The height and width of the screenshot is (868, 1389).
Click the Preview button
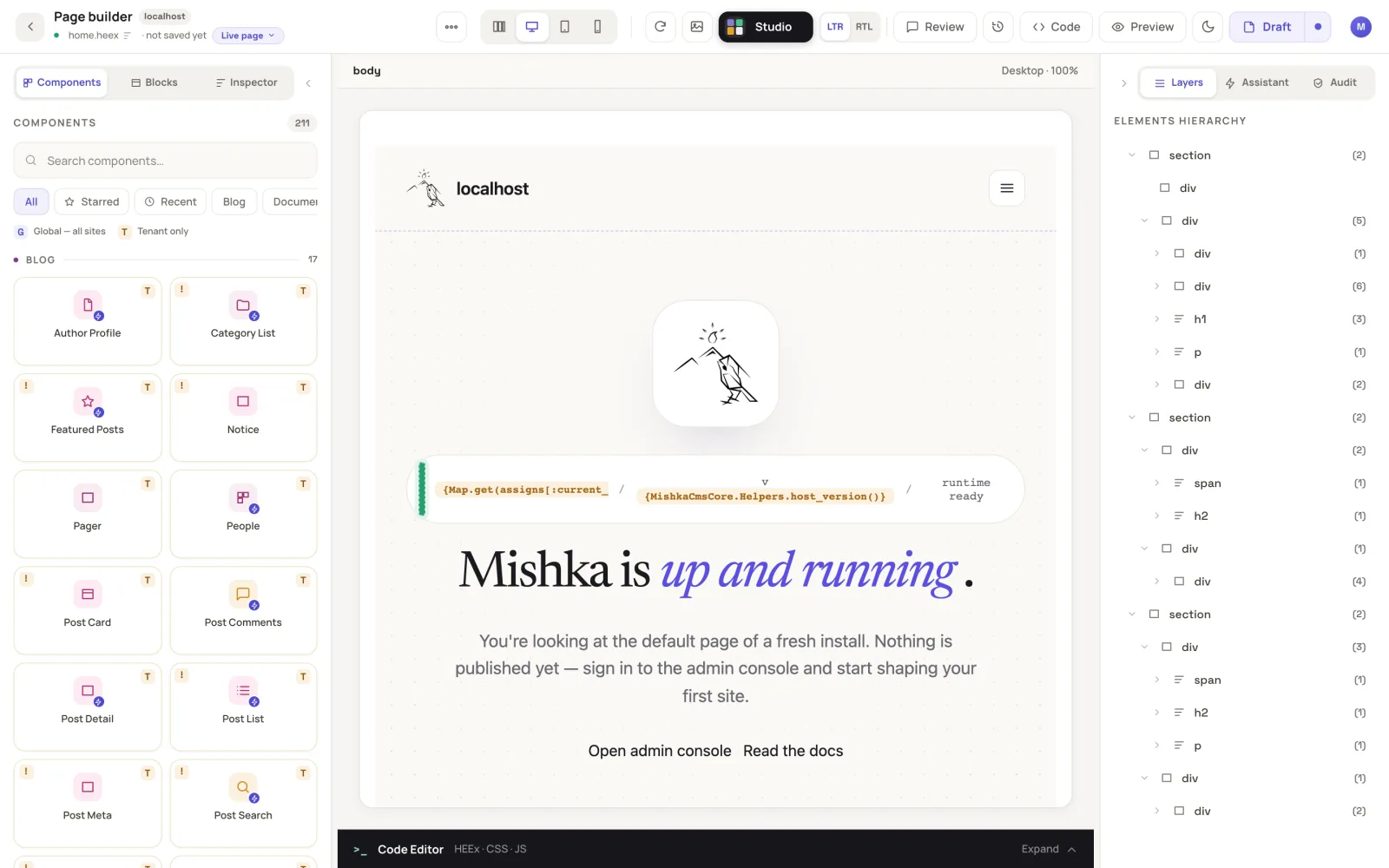click(1143, 27)
